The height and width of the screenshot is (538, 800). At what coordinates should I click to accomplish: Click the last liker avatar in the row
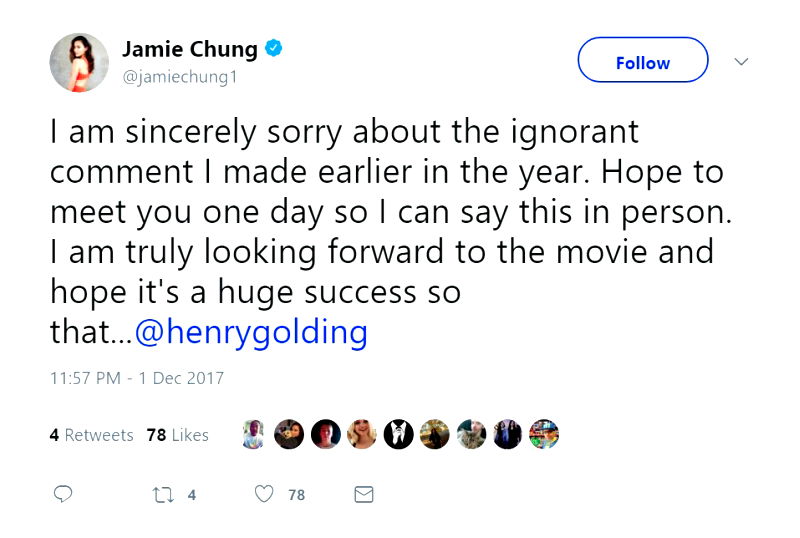point(543,434)
